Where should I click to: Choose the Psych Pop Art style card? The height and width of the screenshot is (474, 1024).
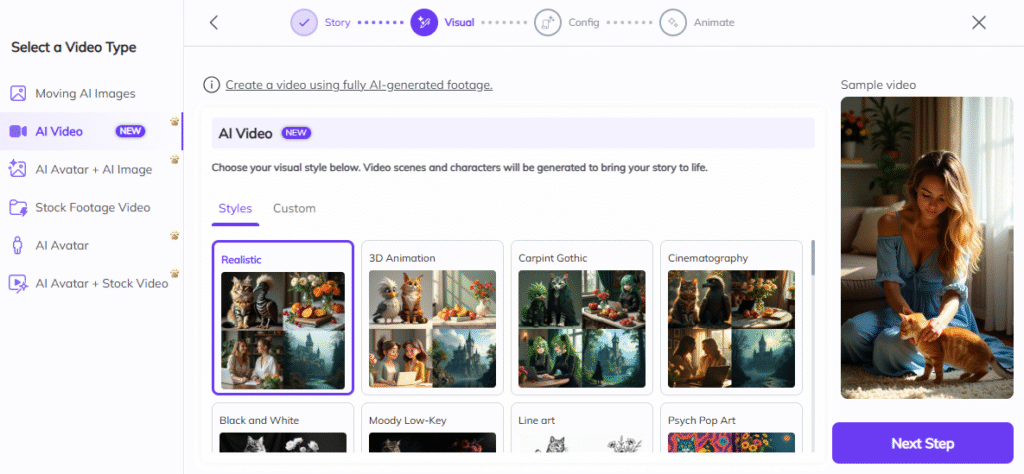pyautogui.click(x=731, y=428)
